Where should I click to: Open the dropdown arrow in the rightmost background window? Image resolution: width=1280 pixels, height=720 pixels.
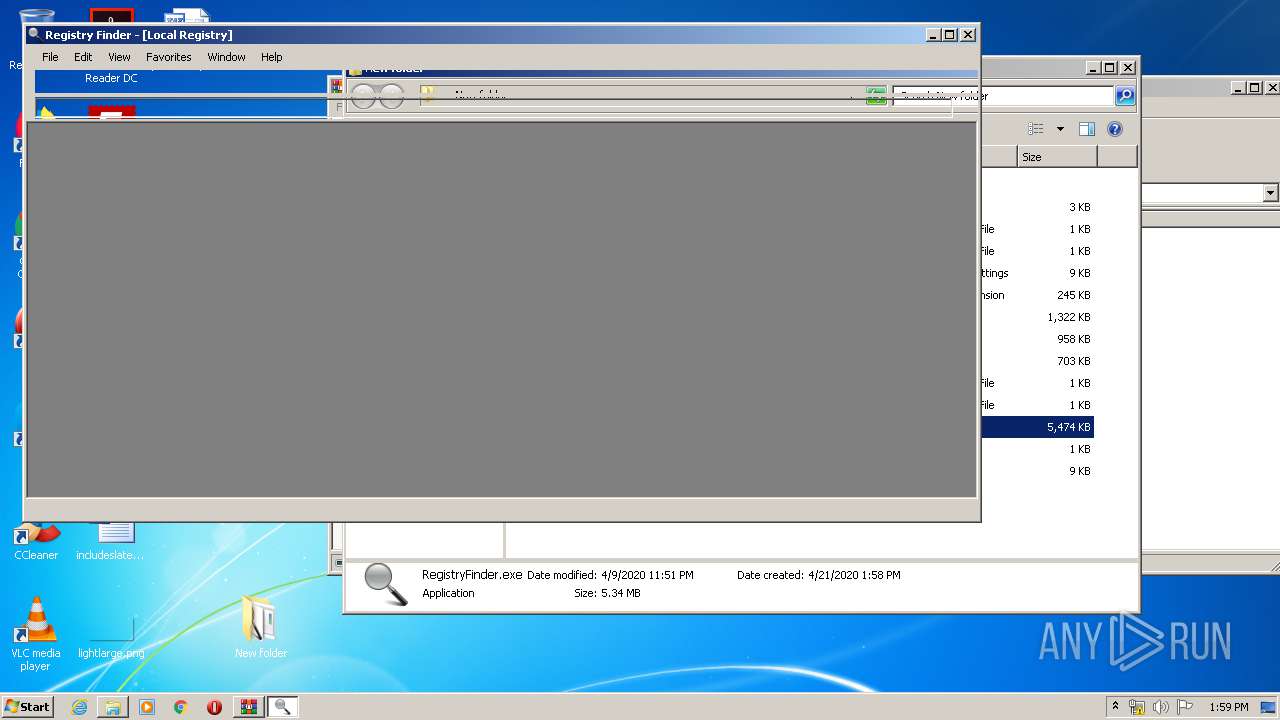(1270, 193)
